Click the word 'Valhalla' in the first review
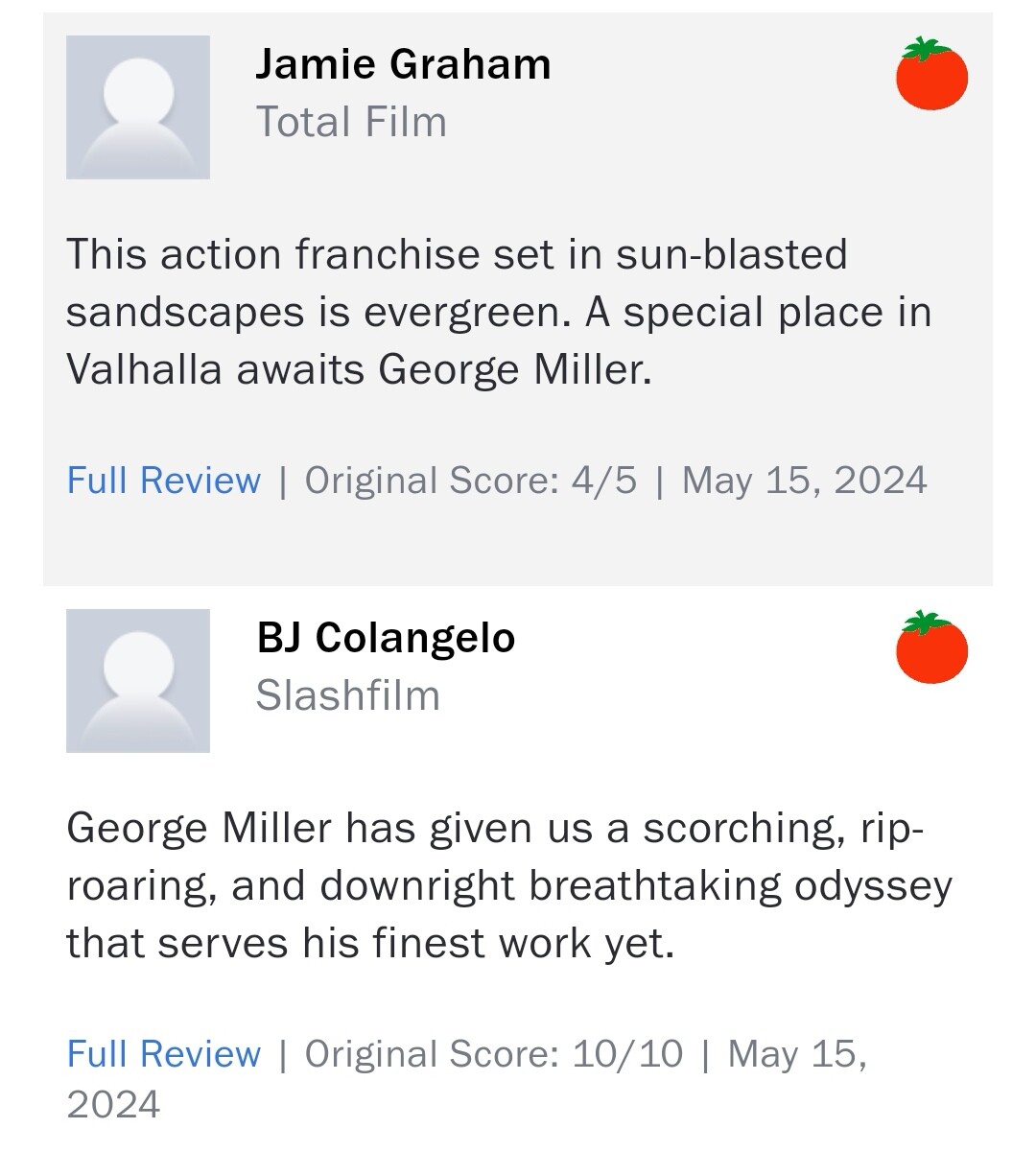The width and height of the screenshot is (1036, 1175). click(144, 369)
